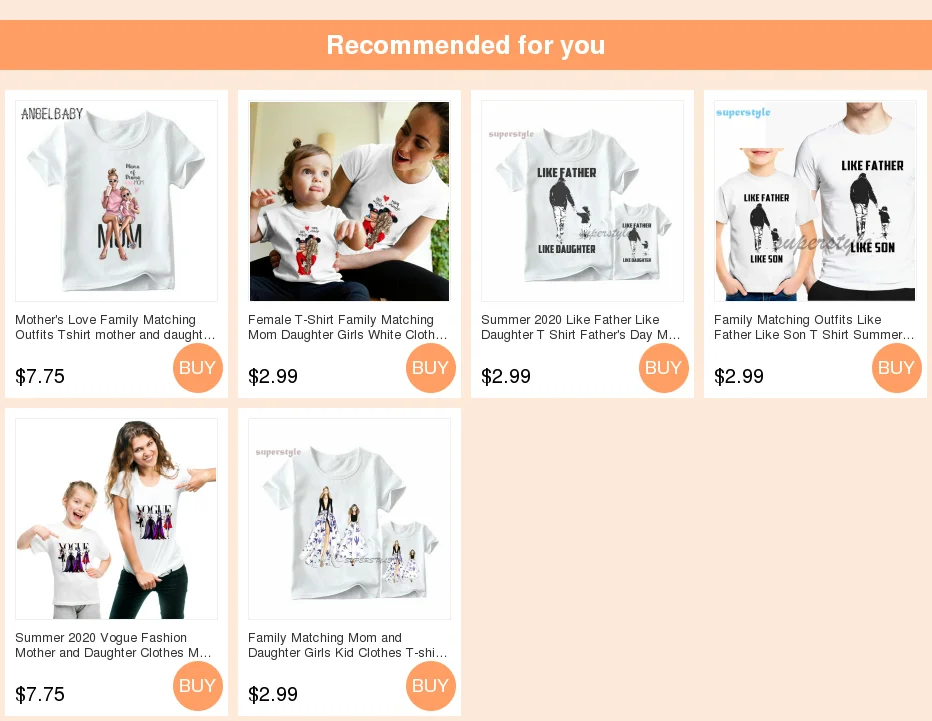Image resolution: width=932 pixels, height=721 pixels.
Task: Open Summer 2020 Vogue Fashion title link
Action: coord(114,646)
